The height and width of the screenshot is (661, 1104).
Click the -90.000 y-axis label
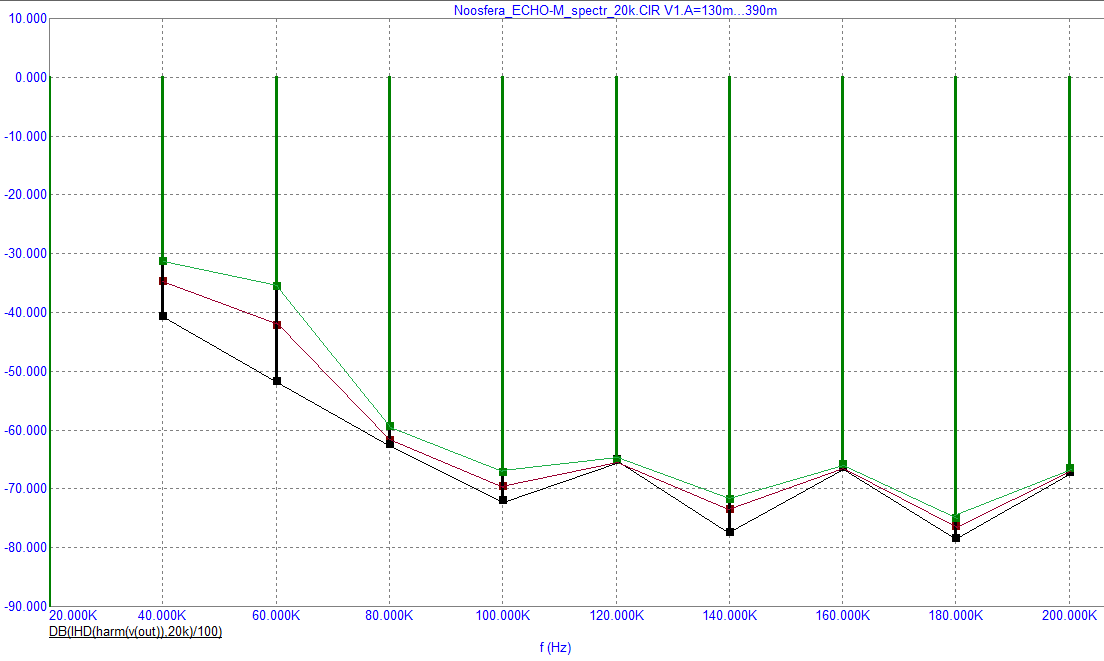point(25,605)
